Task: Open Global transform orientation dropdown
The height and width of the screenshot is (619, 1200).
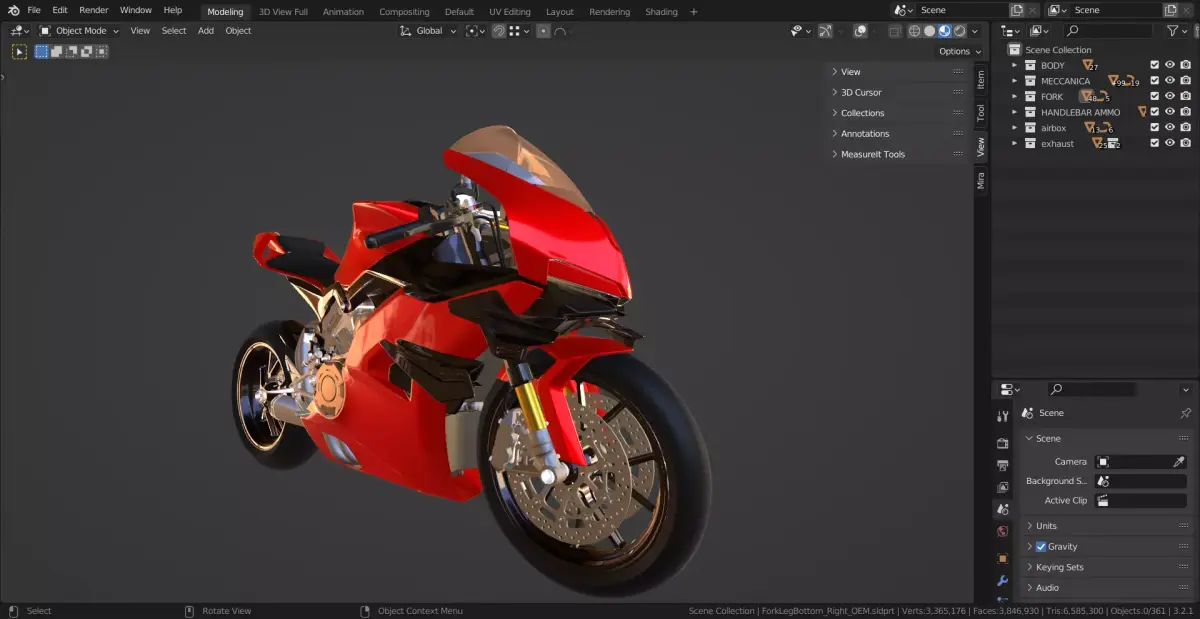Action: coord(428,31)
